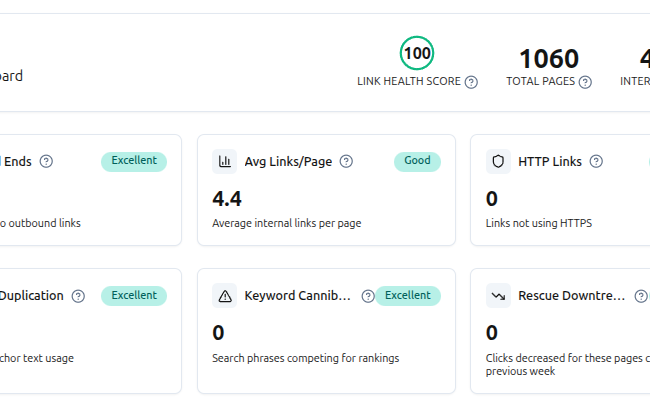This screenshot has height=404, width=650.
Task: Click the Good badge on Avg Links/Page
Action: click(417, 162)
